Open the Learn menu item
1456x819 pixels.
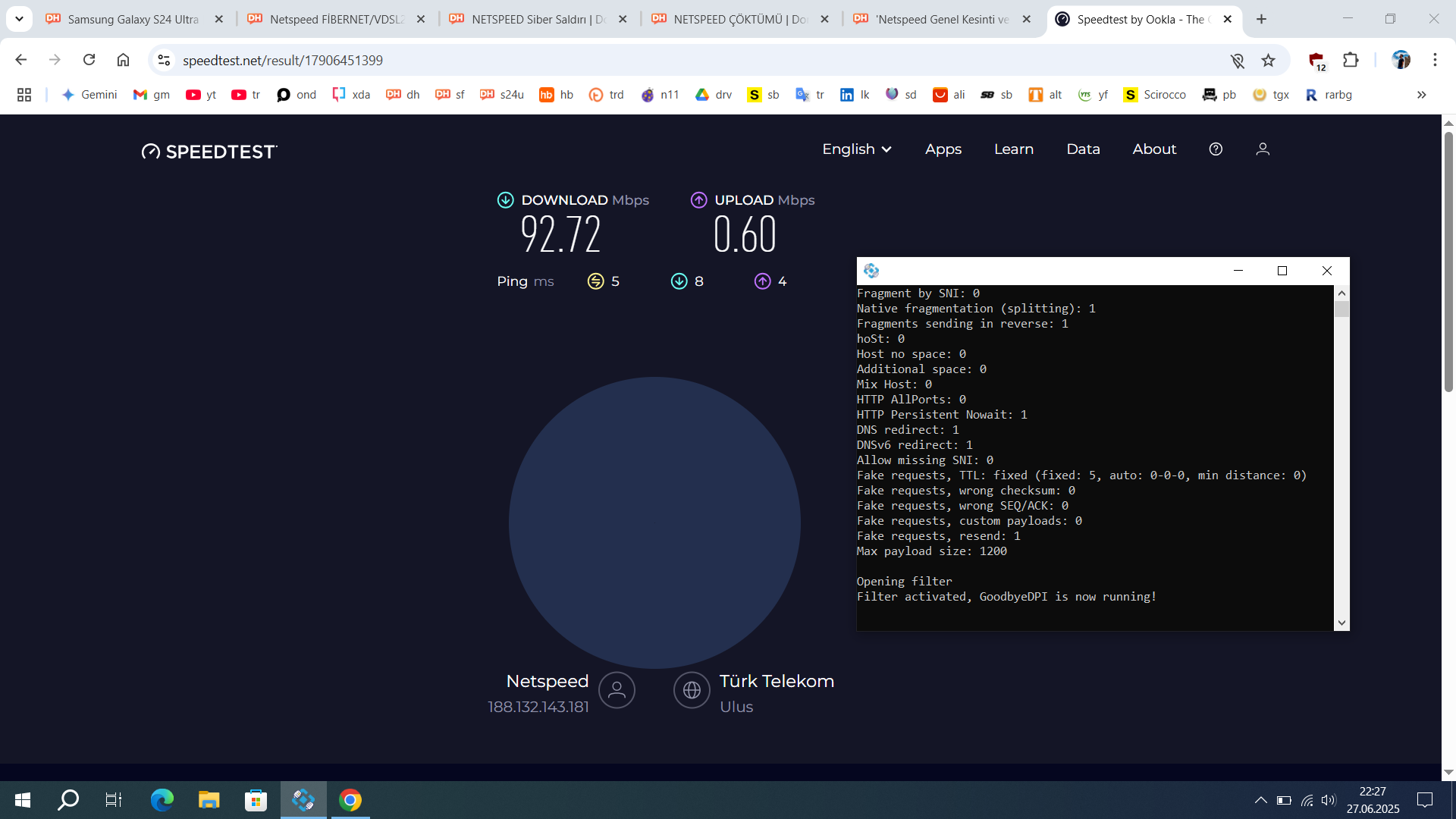(x=1013, y=149)
